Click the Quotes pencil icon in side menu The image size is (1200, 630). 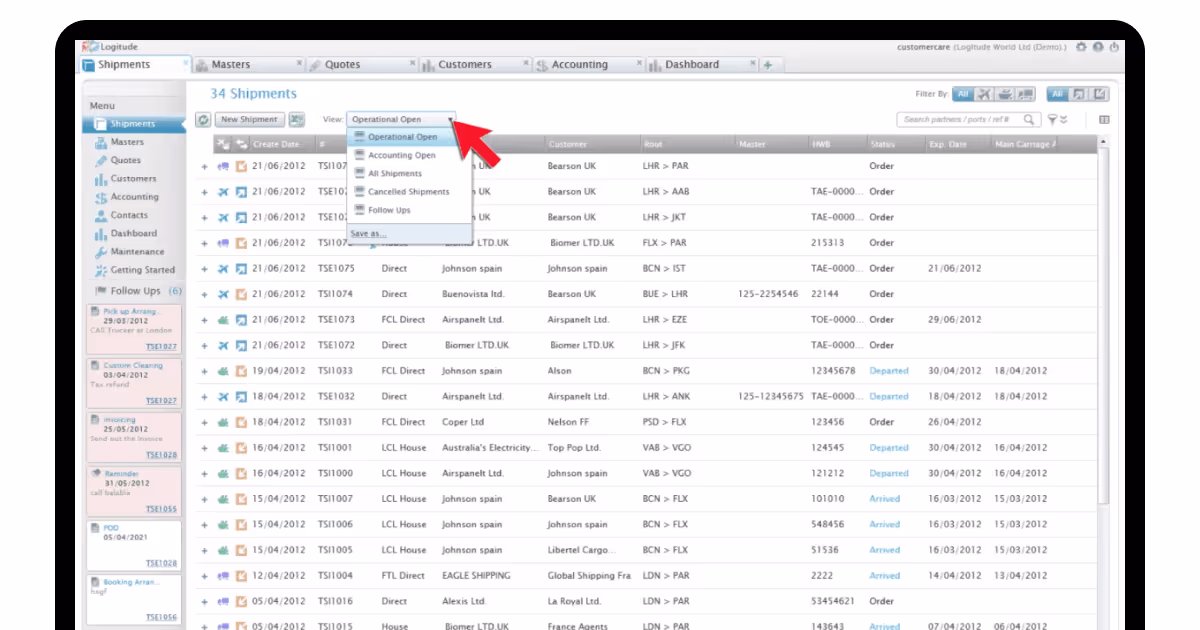click(x=101, y=160)
